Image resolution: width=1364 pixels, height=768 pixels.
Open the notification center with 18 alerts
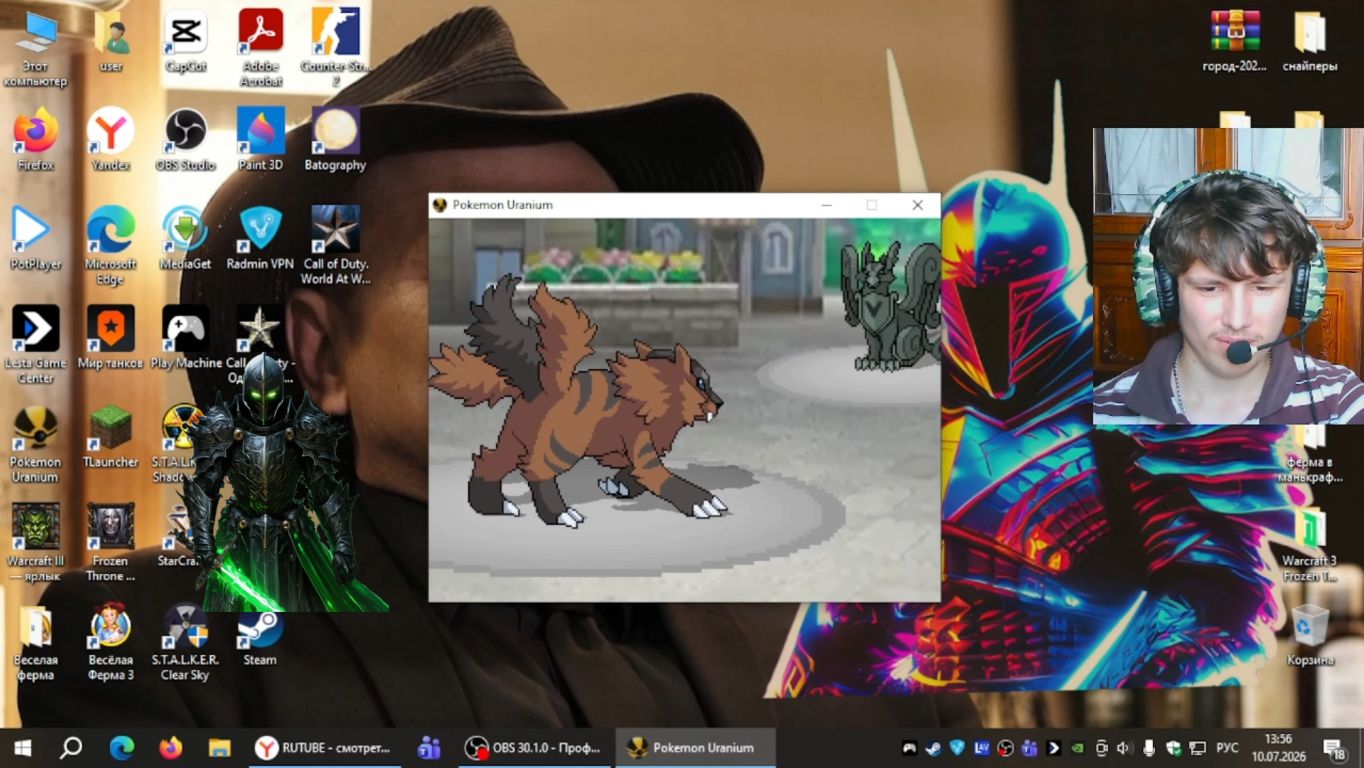pyautogui.click(x=1334, y=748)
